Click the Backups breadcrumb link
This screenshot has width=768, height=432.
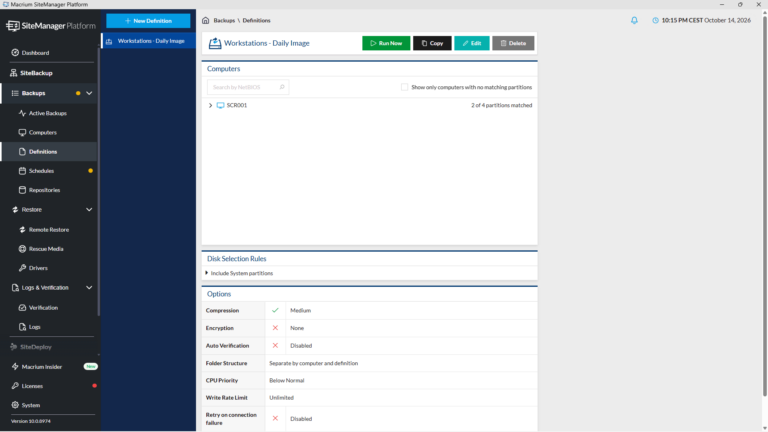(224, 21)
